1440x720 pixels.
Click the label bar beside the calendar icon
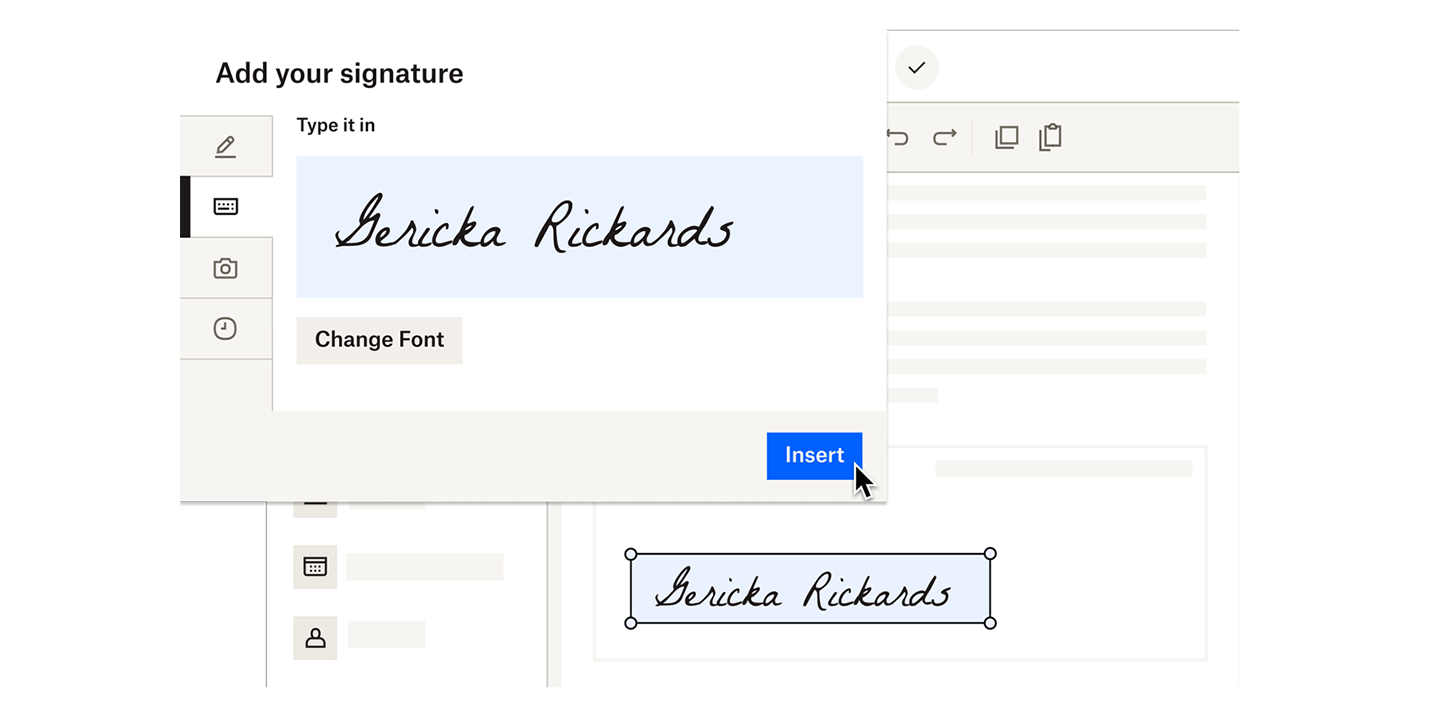click(424, 567)
